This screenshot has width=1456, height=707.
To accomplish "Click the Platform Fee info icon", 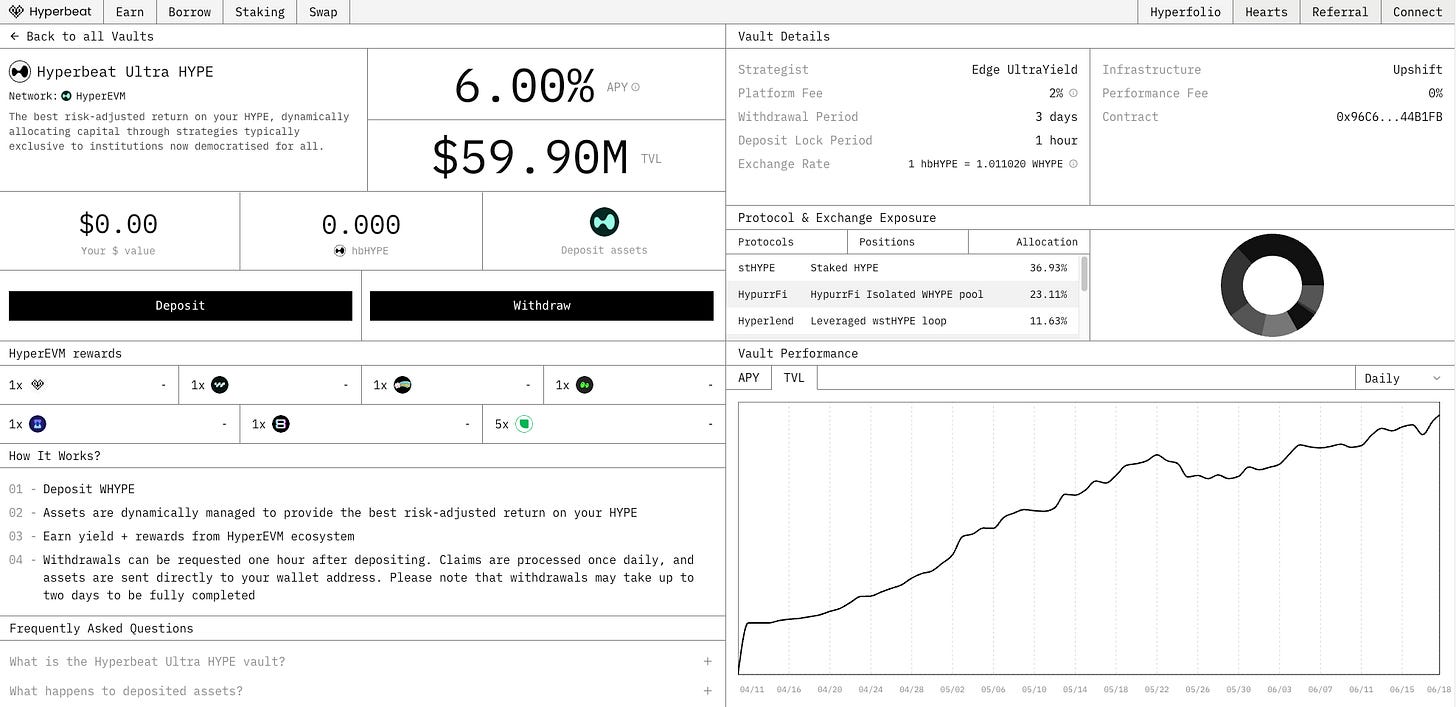I will pos(1073,93).
